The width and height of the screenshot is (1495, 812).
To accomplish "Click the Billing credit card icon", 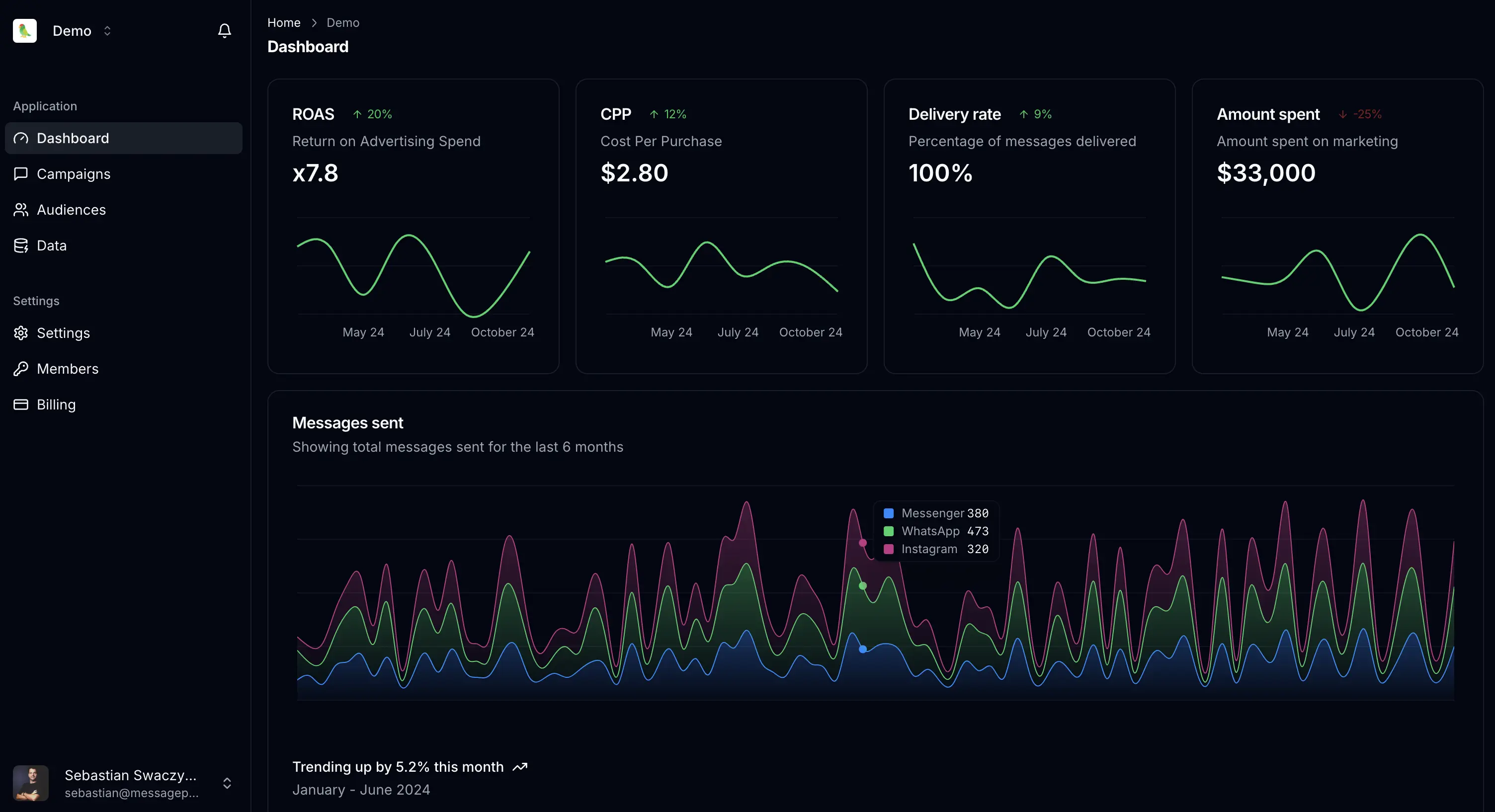I will [21, 405].
